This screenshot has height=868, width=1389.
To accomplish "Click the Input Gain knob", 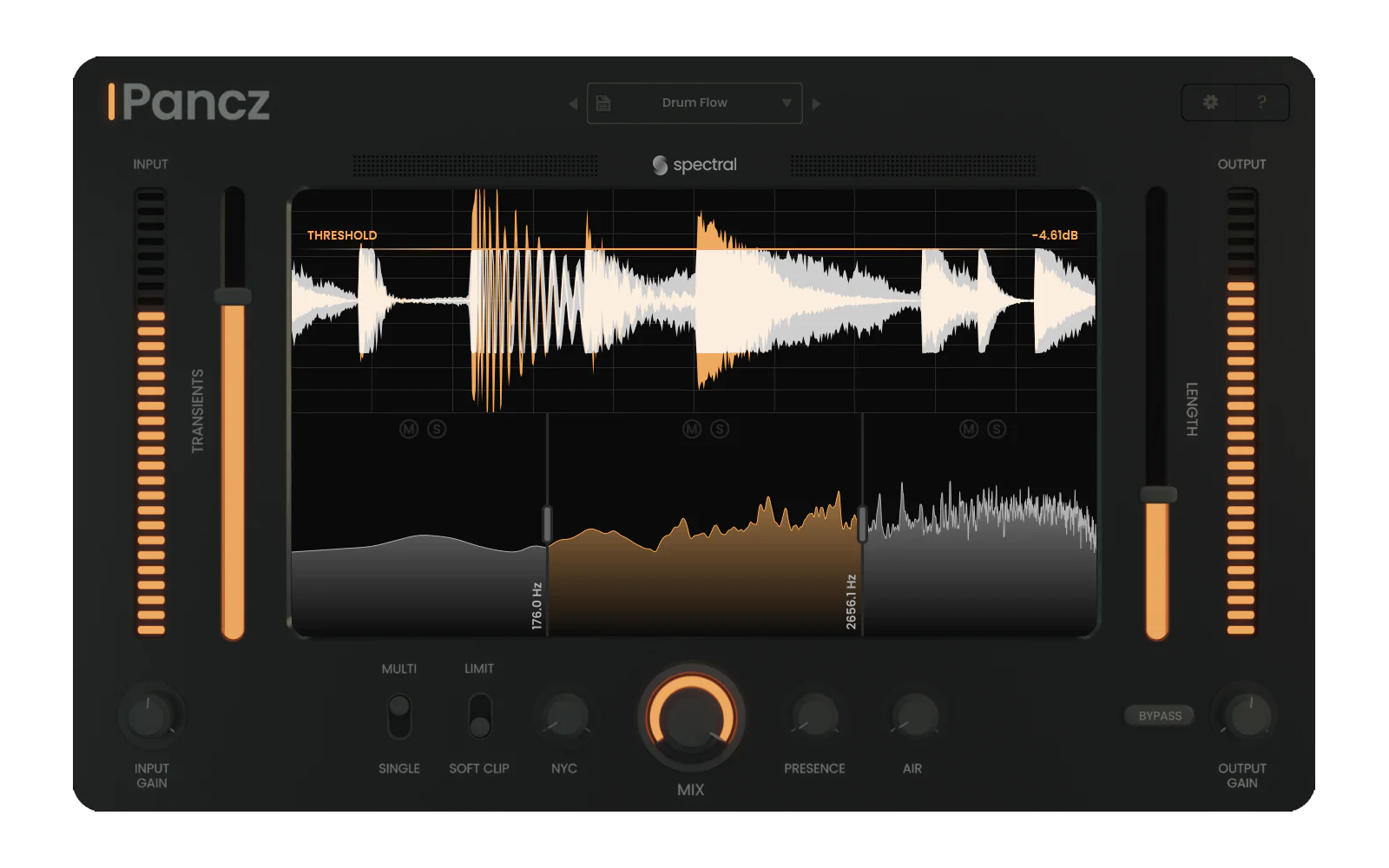I will point(150,717).
